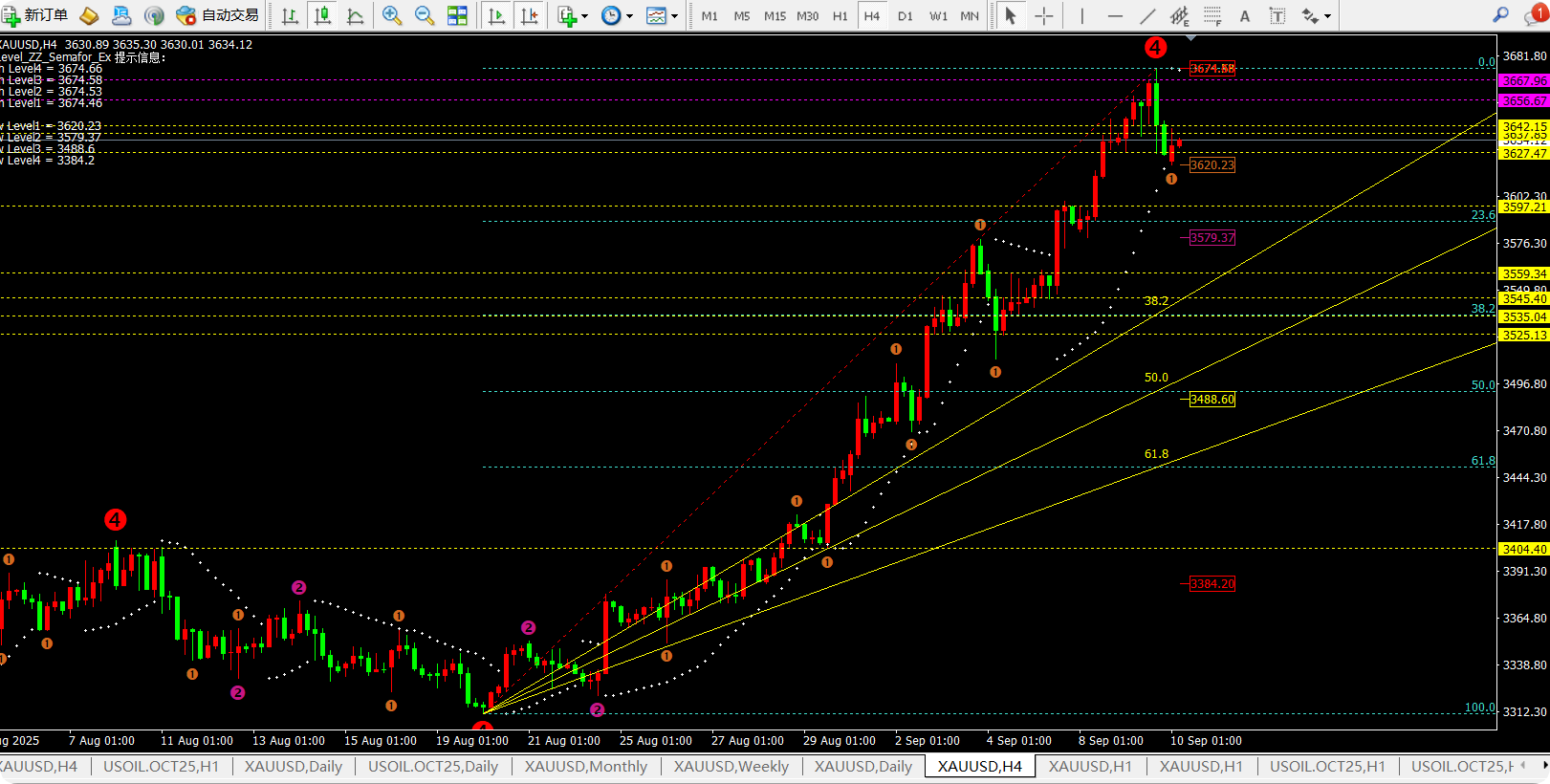Image resolution: width=1550 pixels, height=784 pixels.
Task: Select the D1 timeframe
Action: pyautogui.click(x=906, y=15)
